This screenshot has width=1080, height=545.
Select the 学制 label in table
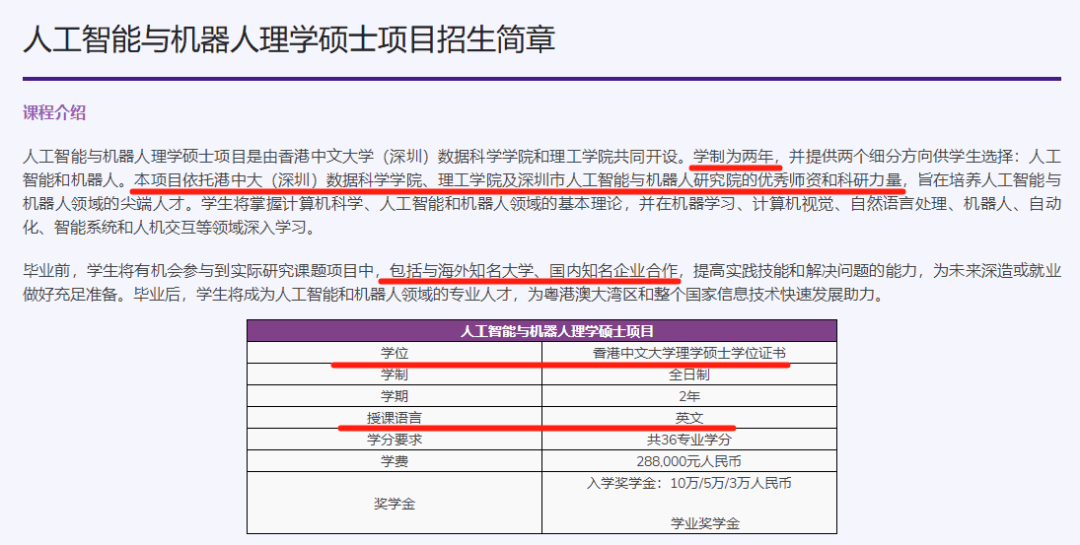(x=394, y=376)
